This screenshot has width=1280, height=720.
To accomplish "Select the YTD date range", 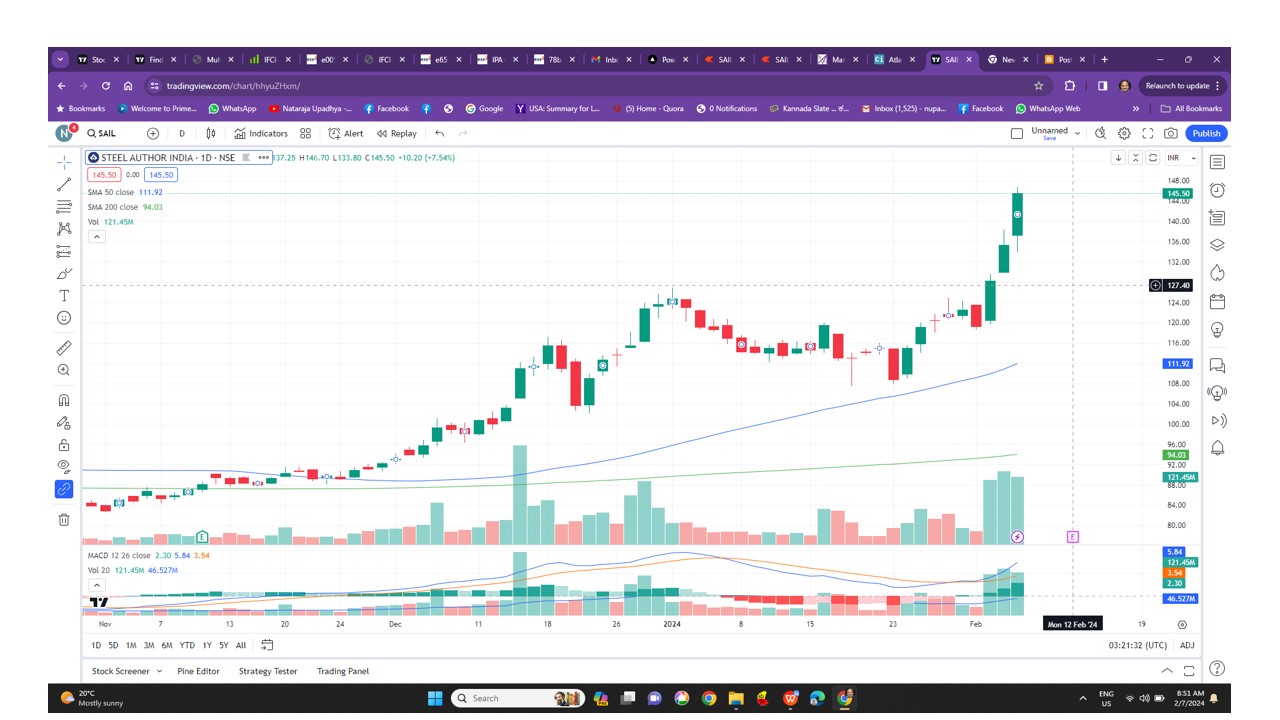I will coord(187,645).
